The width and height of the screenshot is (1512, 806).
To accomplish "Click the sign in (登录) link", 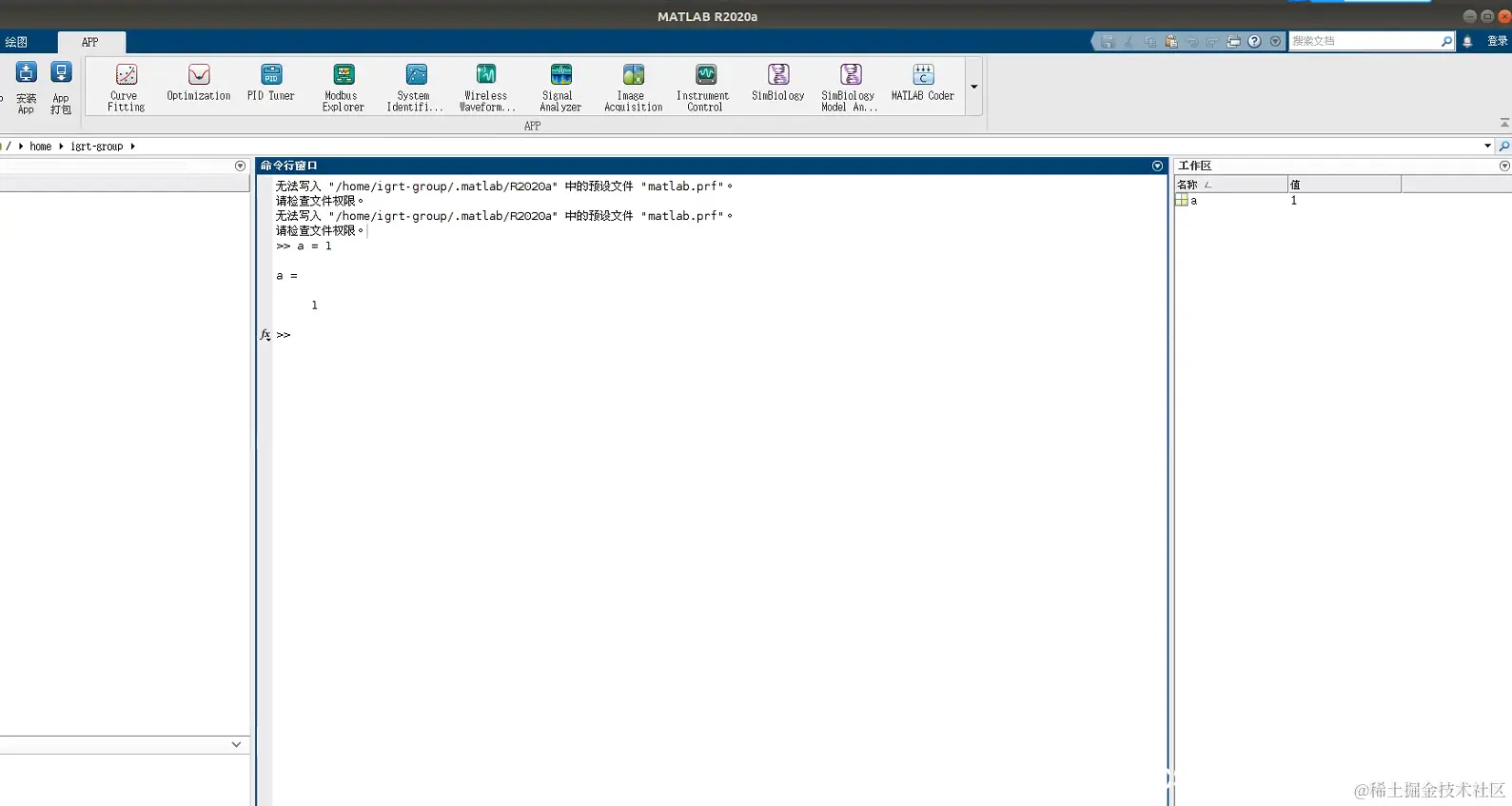I will pos(1498,41).
